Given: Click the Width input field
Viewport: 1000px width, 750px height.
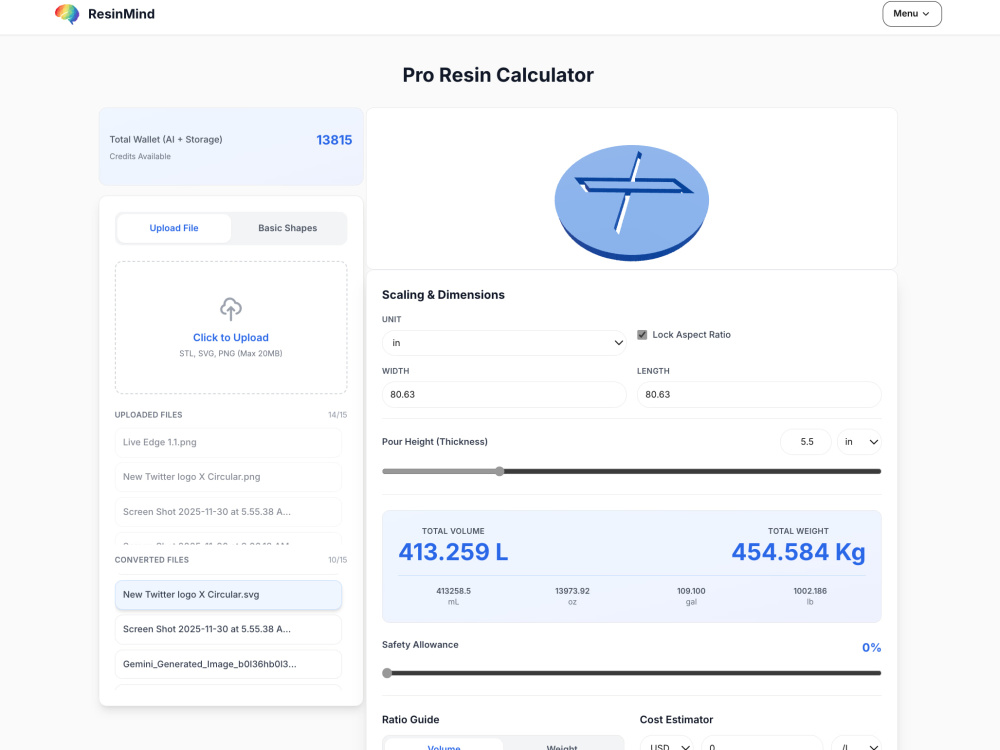Looking at the screenshot, I should [x=504, y=394].
